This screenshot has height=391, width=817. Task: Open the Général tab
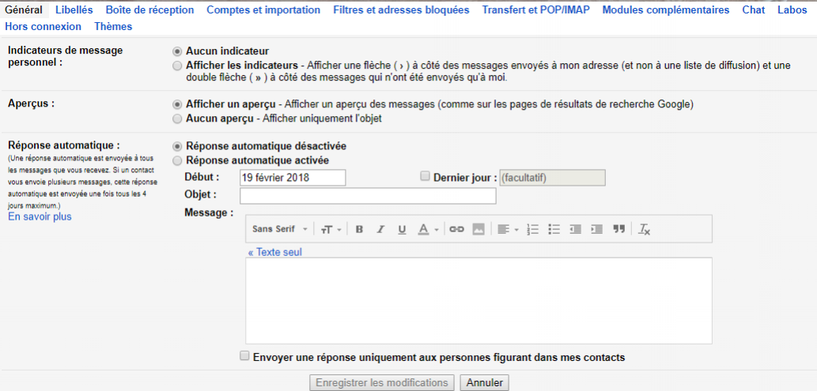(23, 10)
